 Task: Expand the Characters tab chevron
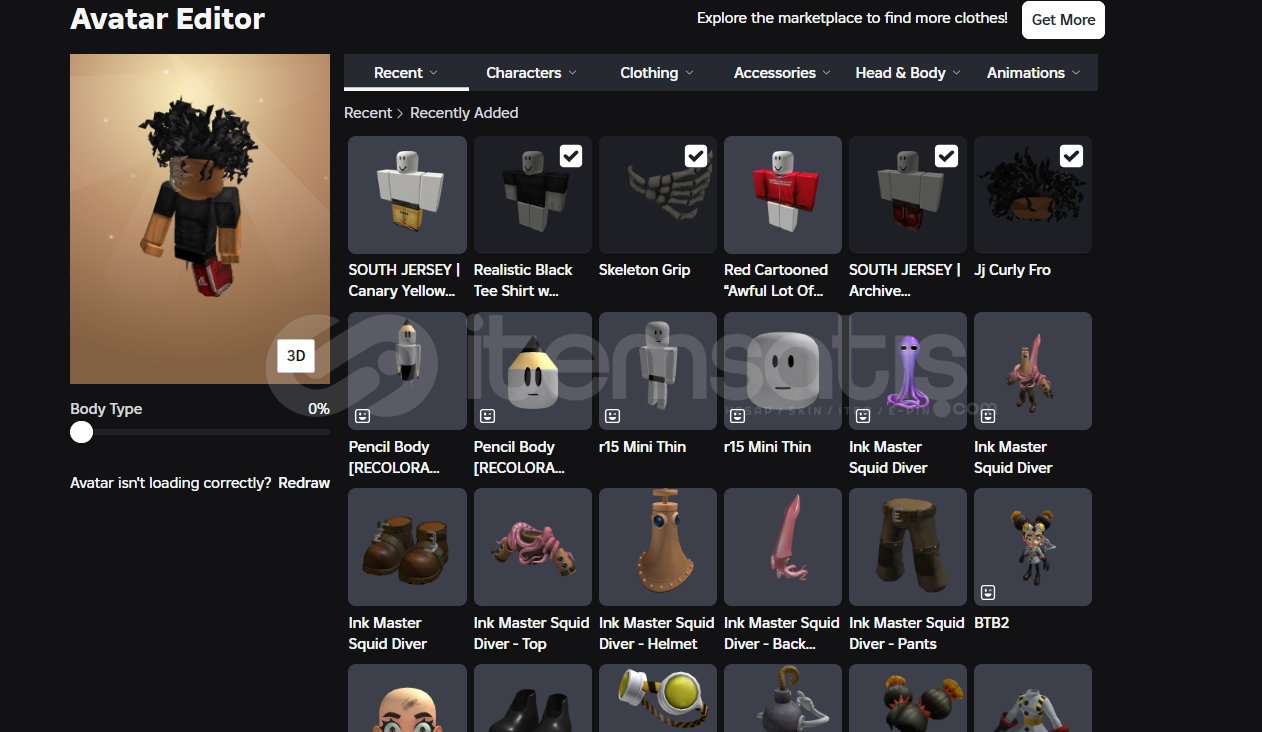572,73
